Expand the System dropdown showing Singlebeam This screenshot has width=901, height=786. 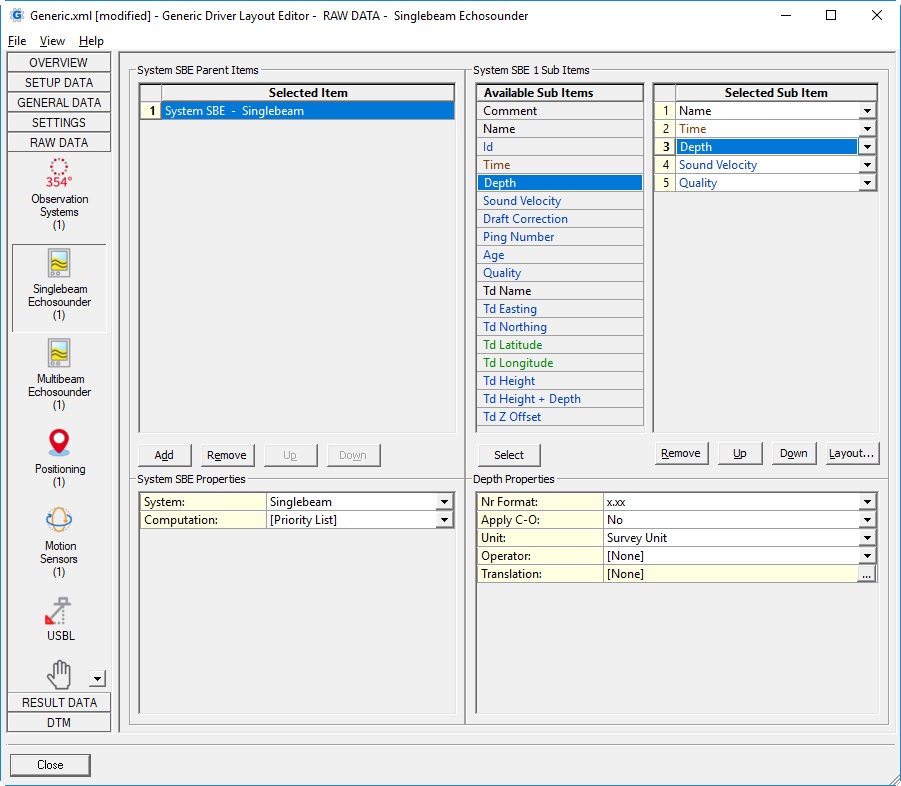tap(444, 502)
